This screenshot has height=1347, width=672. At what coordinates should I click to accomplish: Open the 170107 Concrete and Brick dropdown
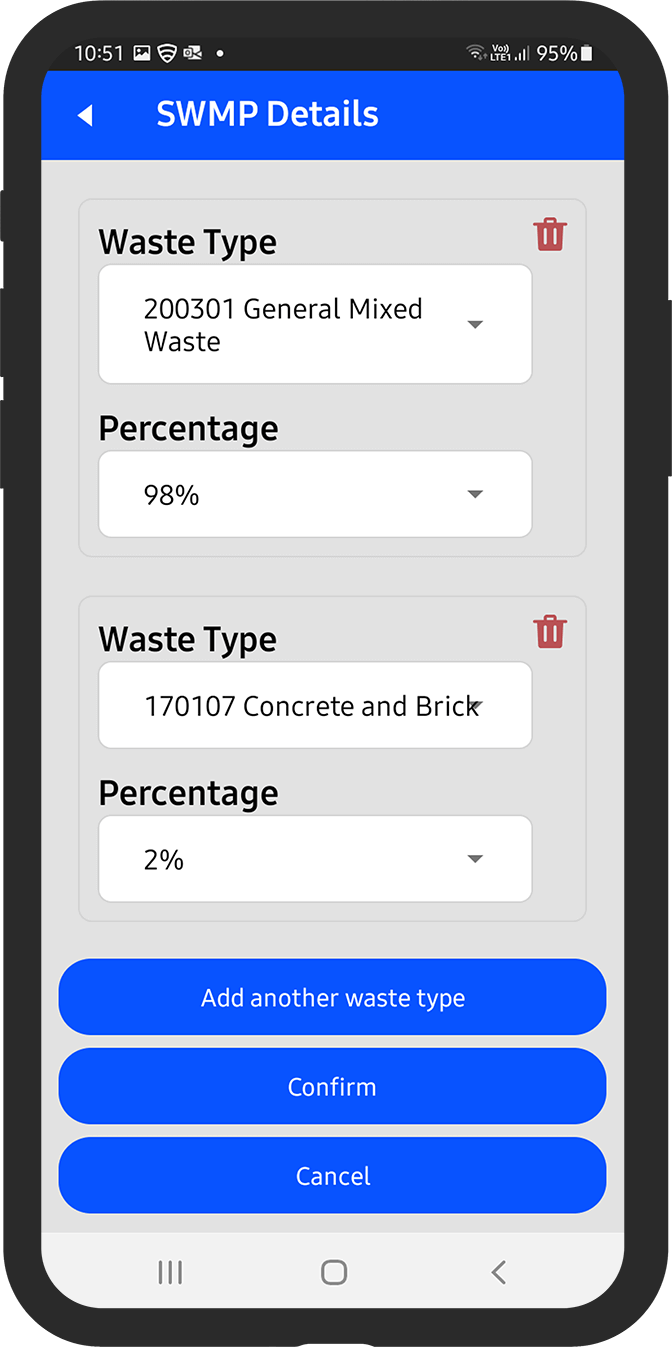[315, 706]
